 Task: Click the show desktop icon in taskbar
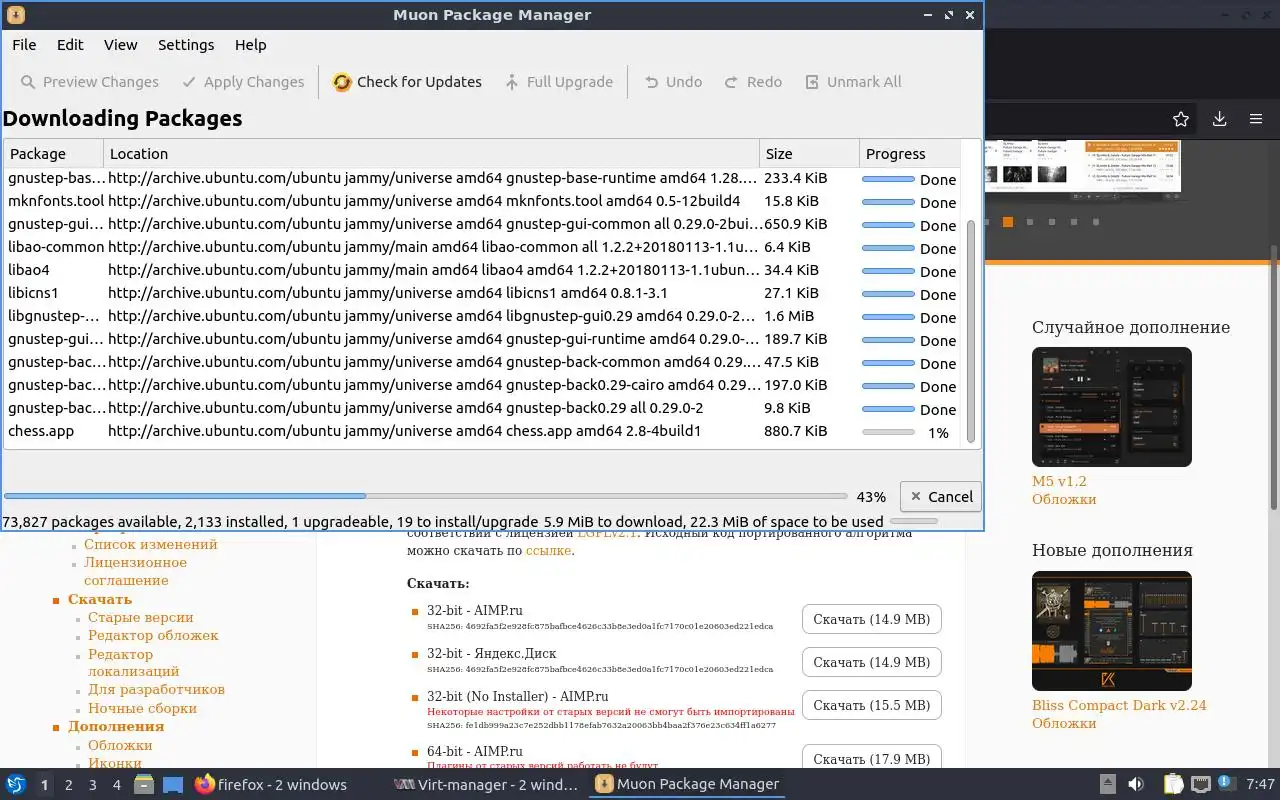(x=172, y=784)
